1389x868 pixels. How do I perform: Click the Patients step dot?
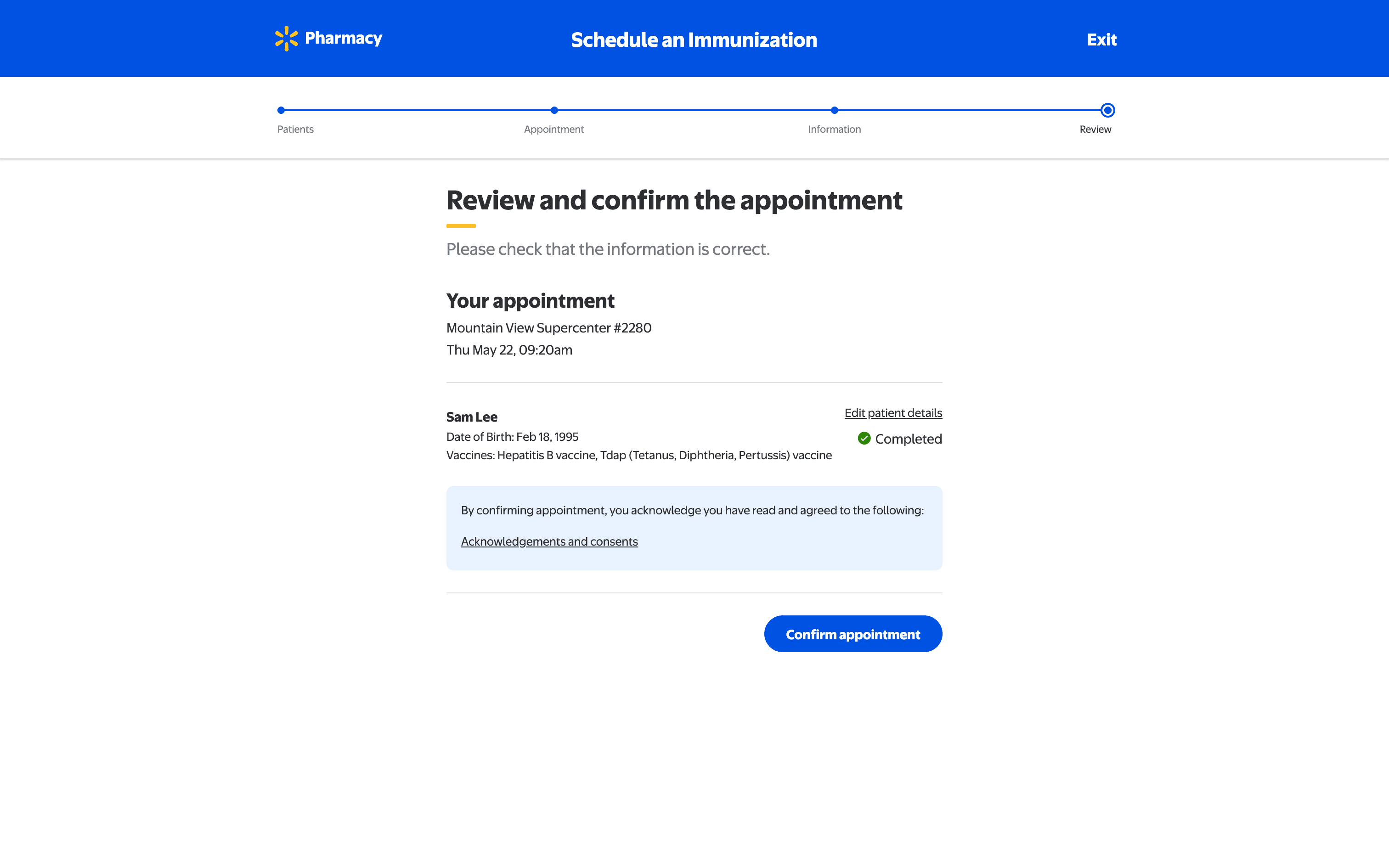pyautogui.click(x=281, y=110)
